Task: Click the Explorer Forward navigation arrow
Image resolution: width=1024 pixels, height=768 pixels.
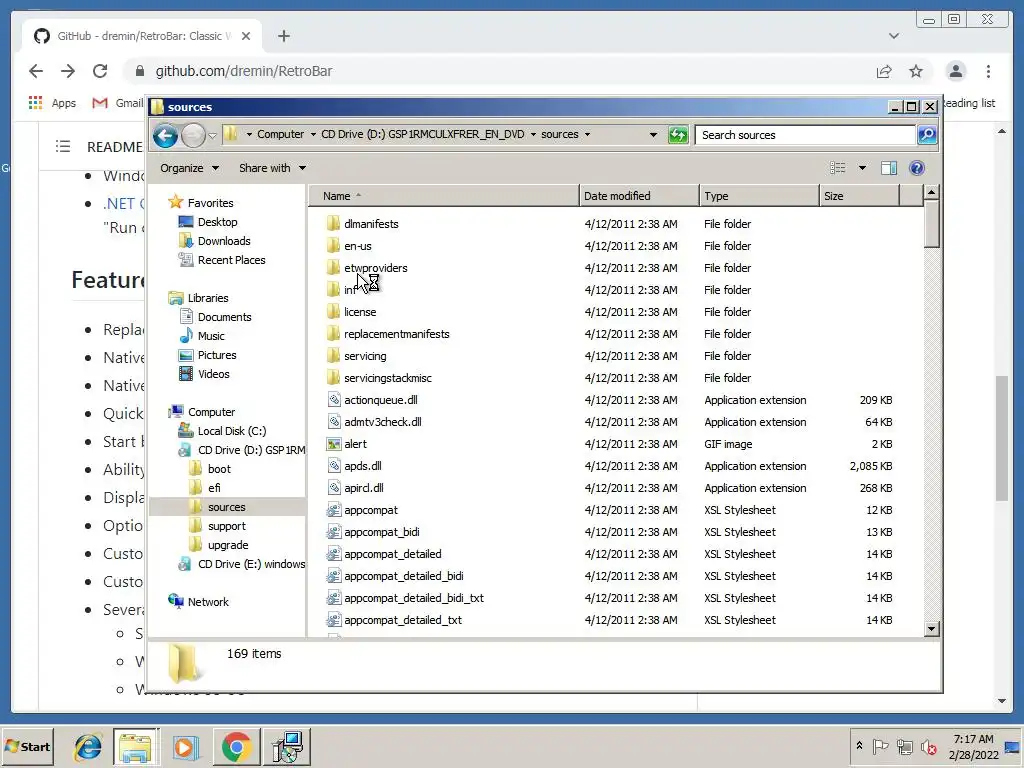Action: point(193,135)
